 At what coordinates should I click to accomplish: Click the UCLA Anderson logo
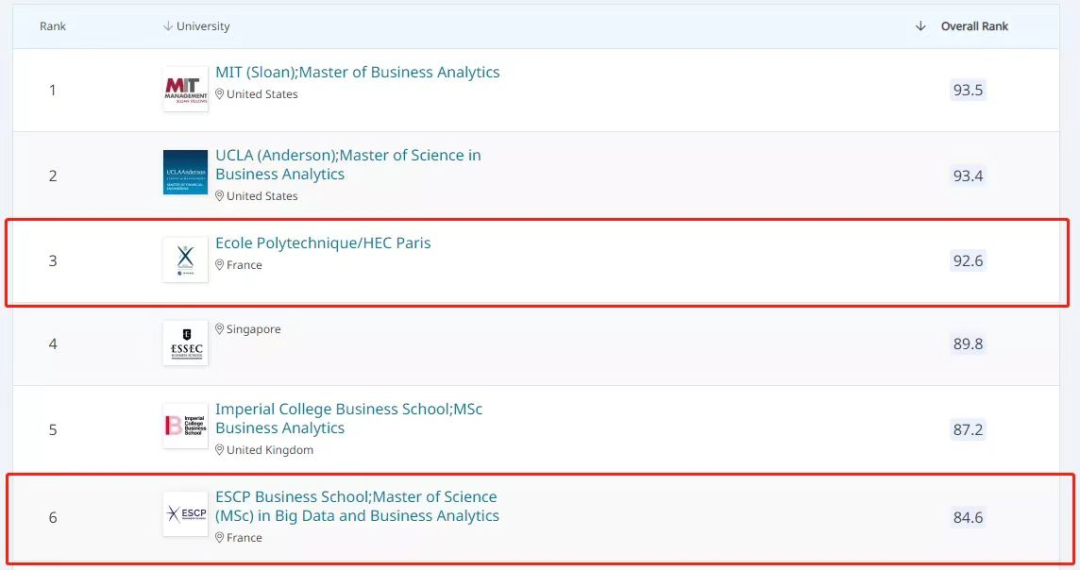point(185,173)
